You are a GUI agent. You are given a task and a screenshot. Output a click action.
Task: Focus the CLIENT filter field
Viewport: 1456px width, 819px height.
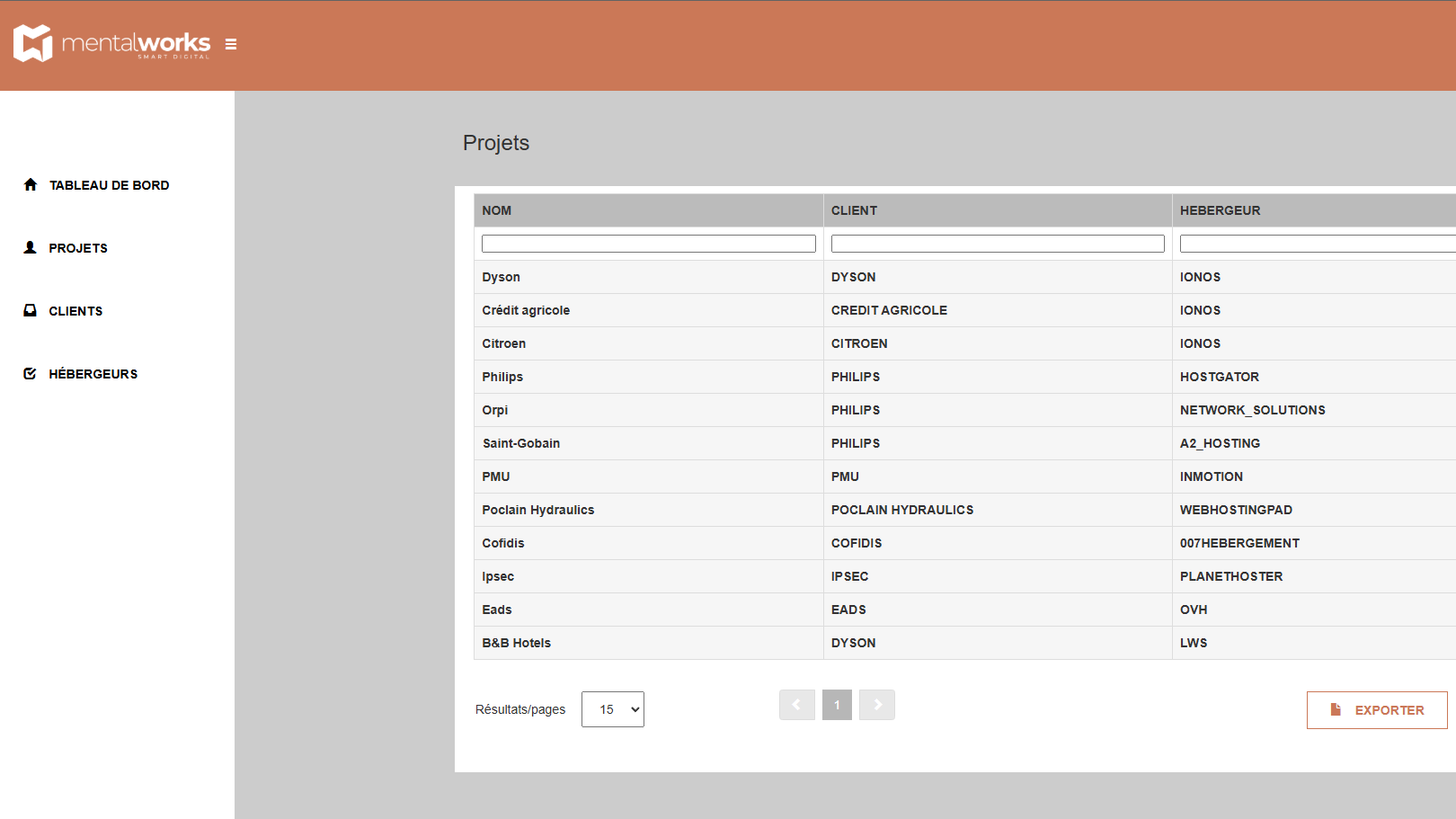pos(998,244)
